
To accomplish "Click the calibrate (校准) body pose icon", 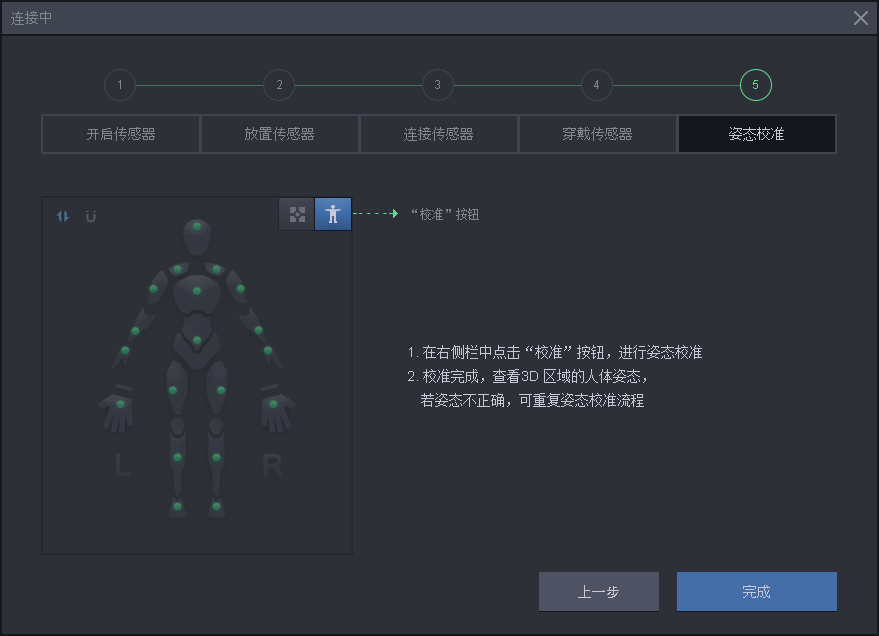I will [333, 214].
